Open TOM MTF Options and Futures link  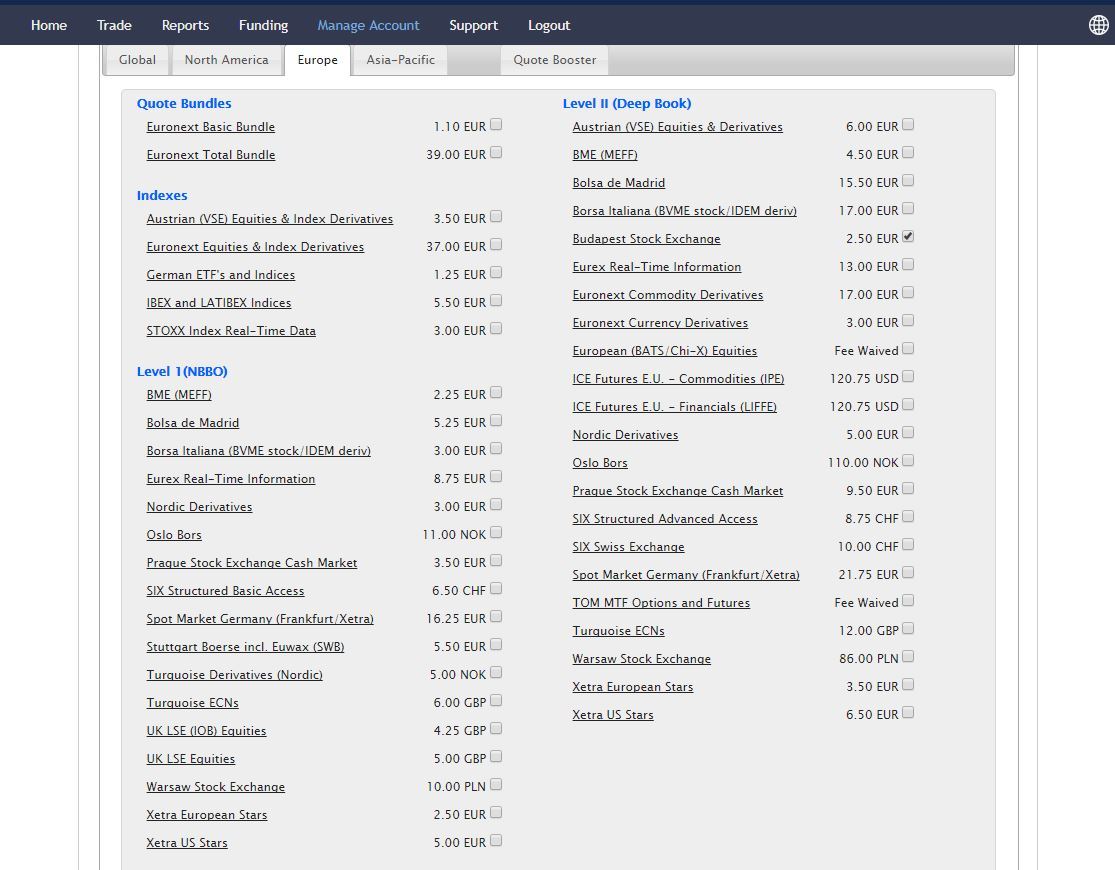(661, 603)
